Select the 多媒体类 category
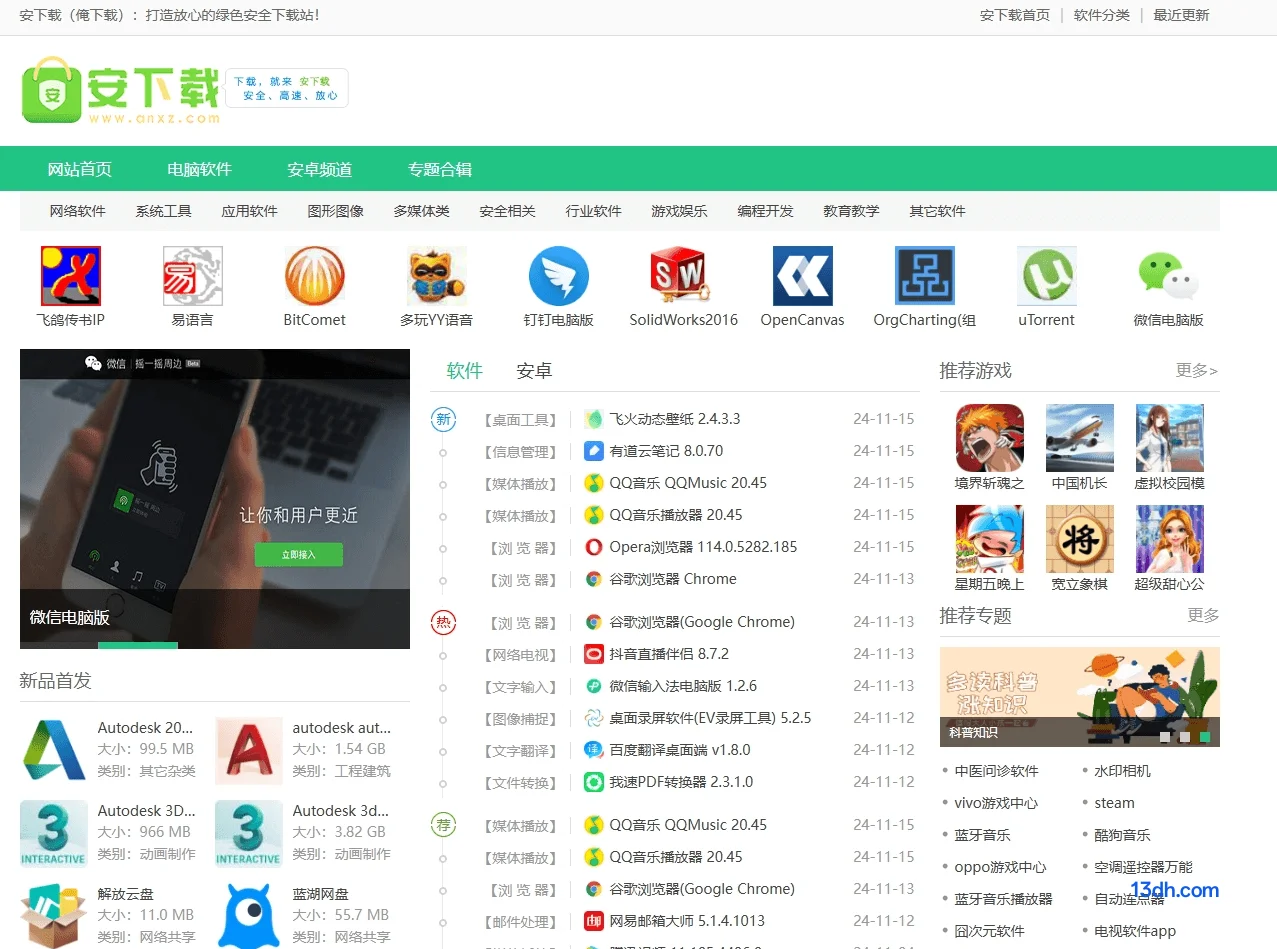Viewport: 1277px width, 949px height. (x=422, y=211)
